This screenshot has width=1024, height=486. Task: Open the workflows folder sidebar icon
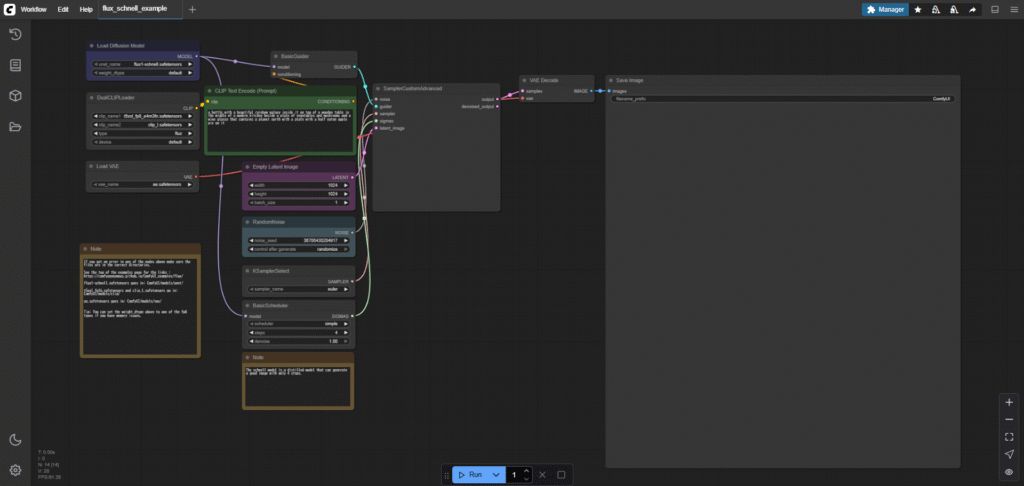tap(15, 127)
